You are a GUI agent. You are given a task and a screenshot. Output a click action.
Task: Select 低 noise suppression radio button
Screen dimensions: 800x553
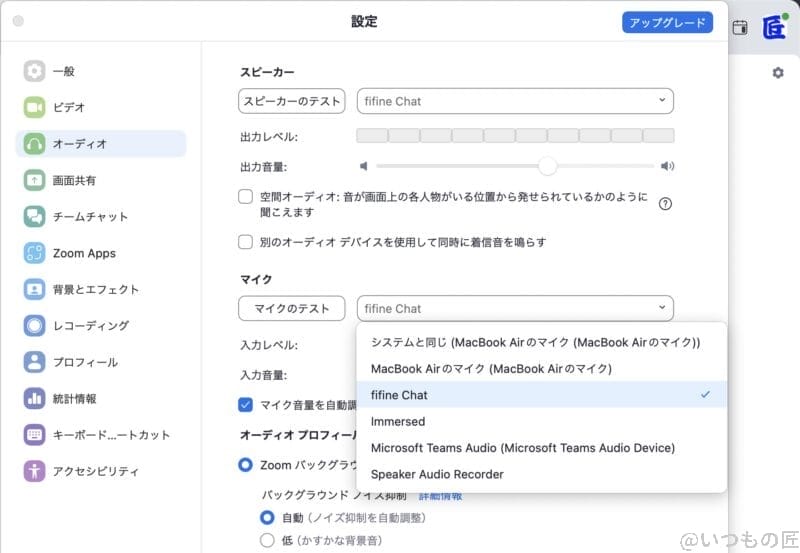267,540
